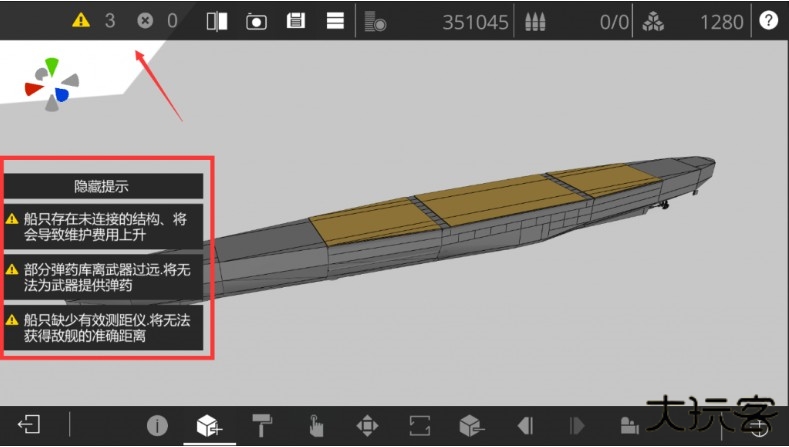Open the help question mark button
Viewport: 789px width, 447px height.
click(x=768, y=20)
